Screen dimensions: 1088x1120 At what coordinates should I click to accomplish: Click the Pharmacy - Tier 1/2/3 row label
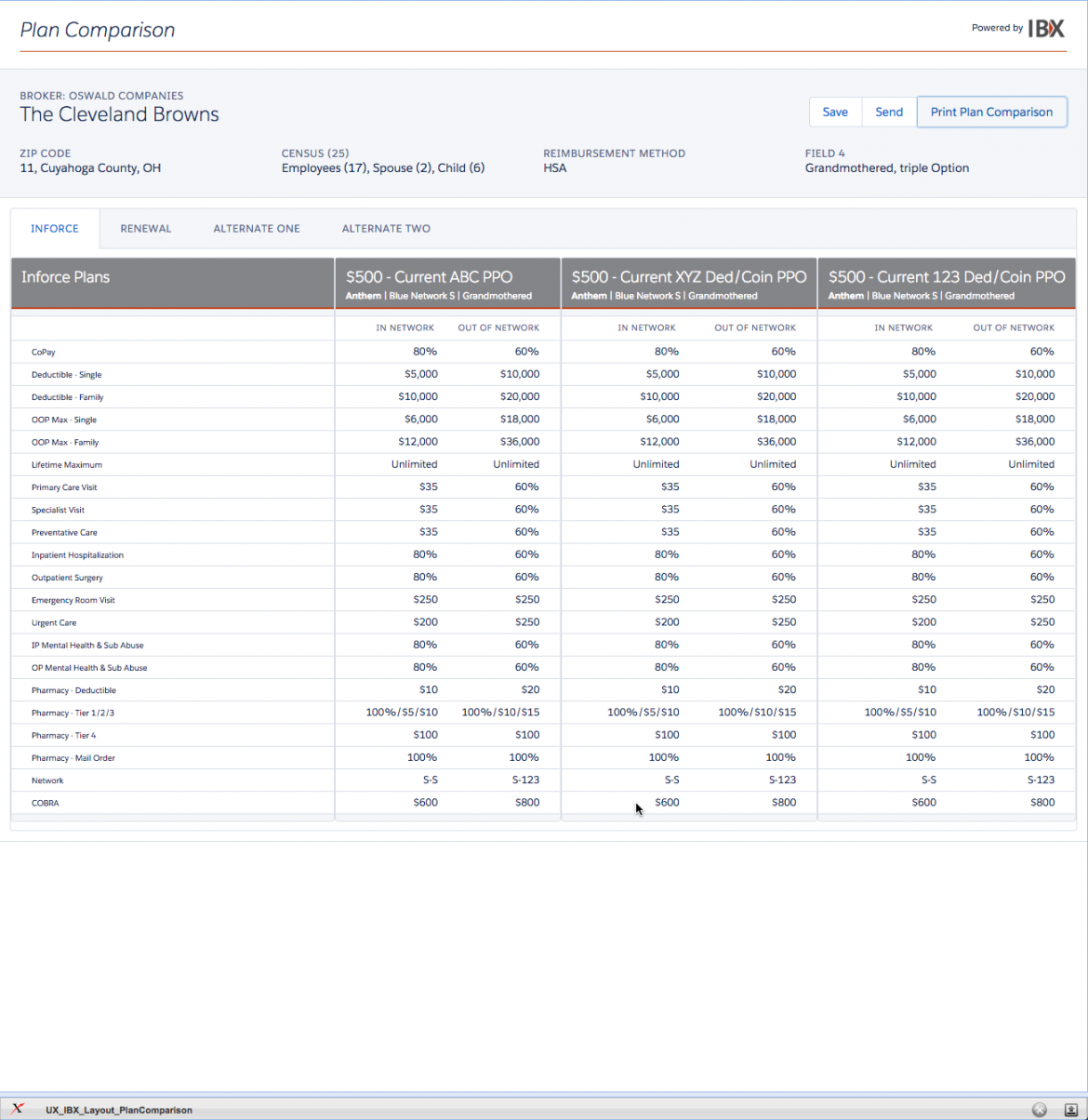(73, 713)
